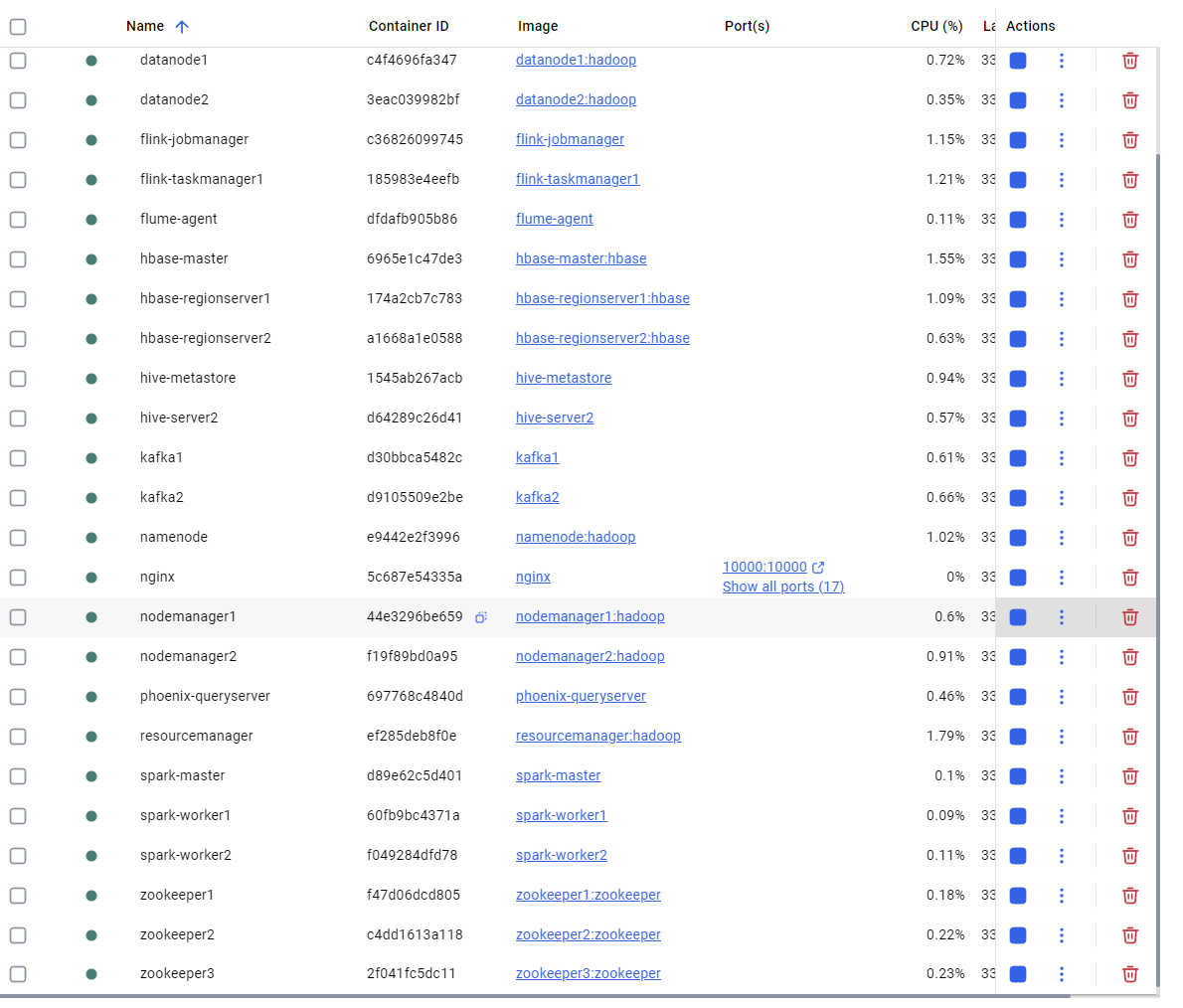Stop the spark-worker1 container

coord(1017,816)
